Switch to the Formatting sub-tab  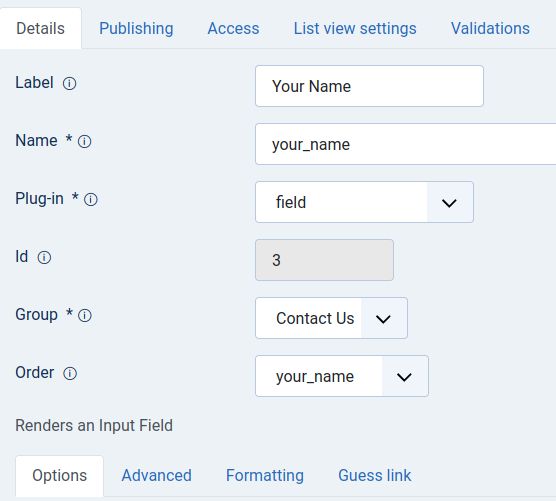[265, 475]
